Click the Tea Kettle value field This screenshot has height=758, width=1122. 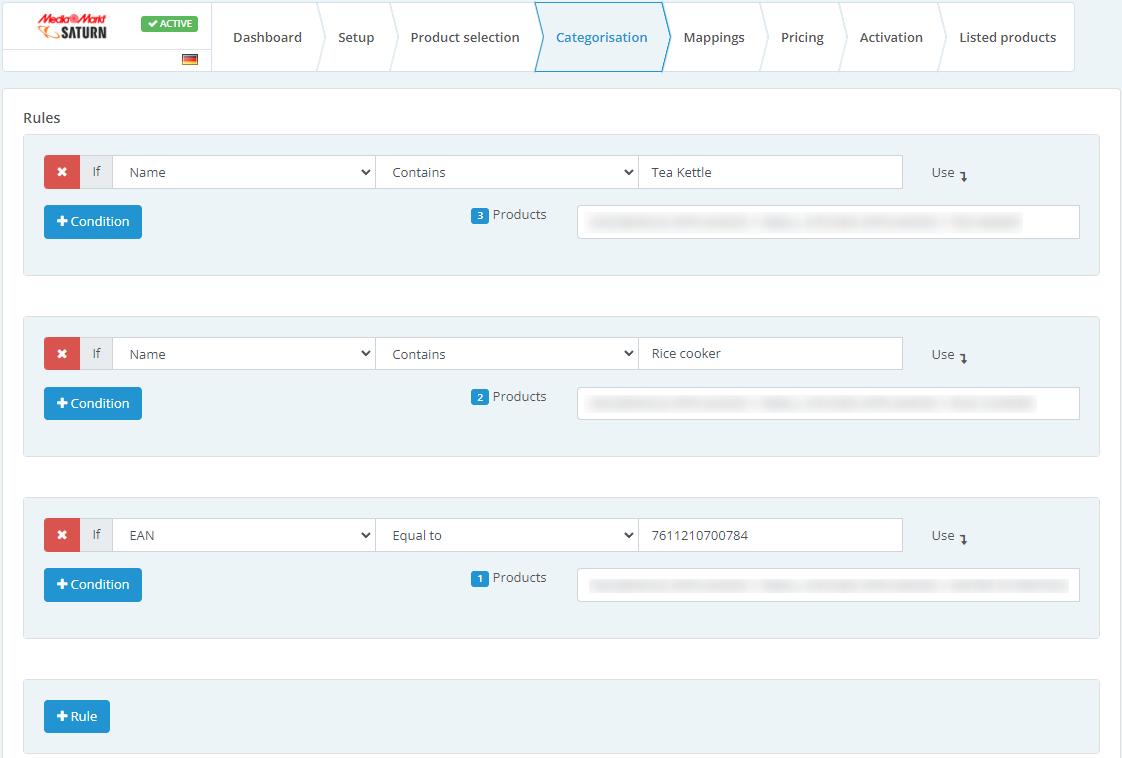pos(770,173)
